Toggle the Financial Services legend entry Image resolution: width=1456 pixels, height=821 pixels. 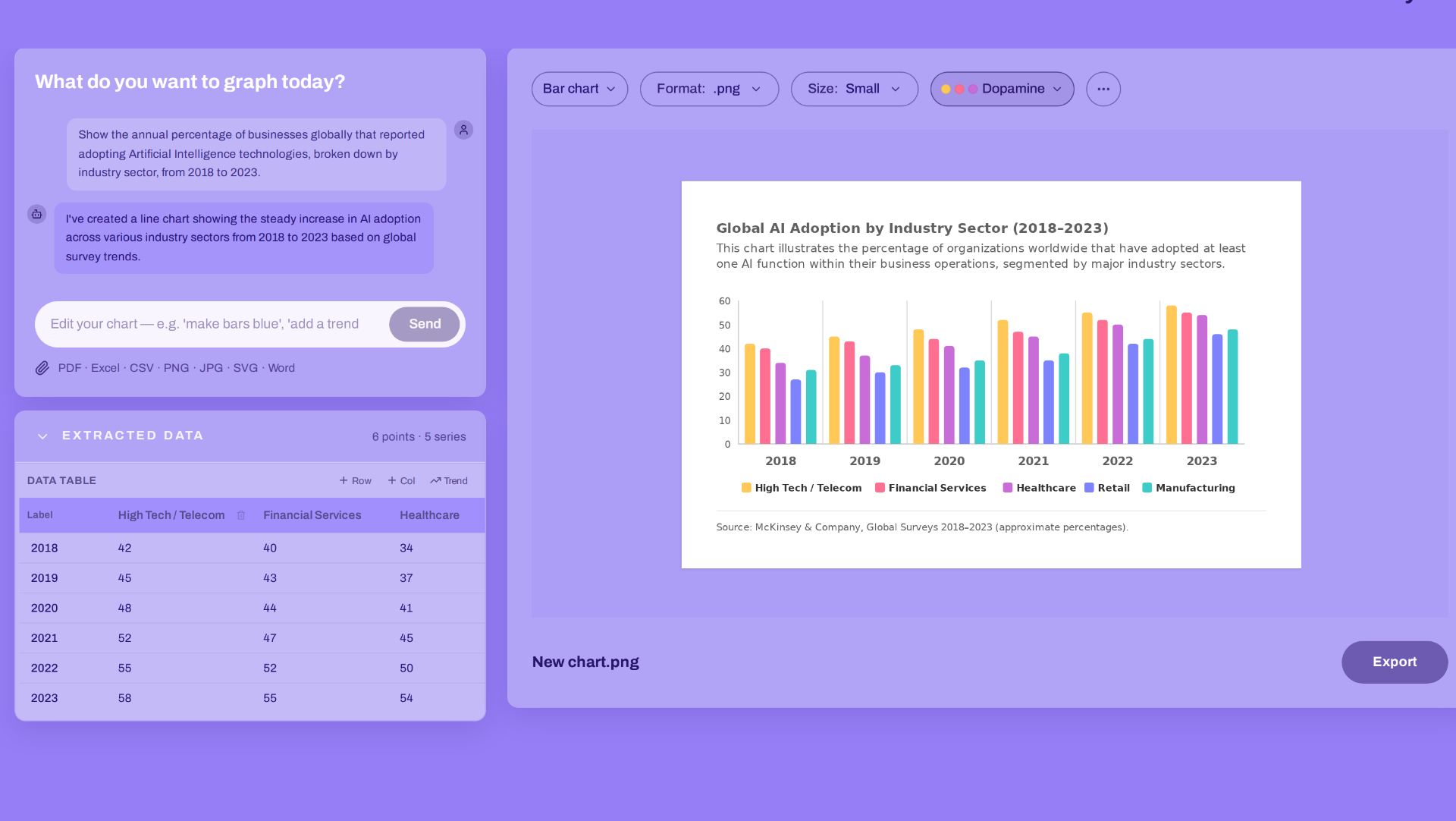click(x=930, y=488)
